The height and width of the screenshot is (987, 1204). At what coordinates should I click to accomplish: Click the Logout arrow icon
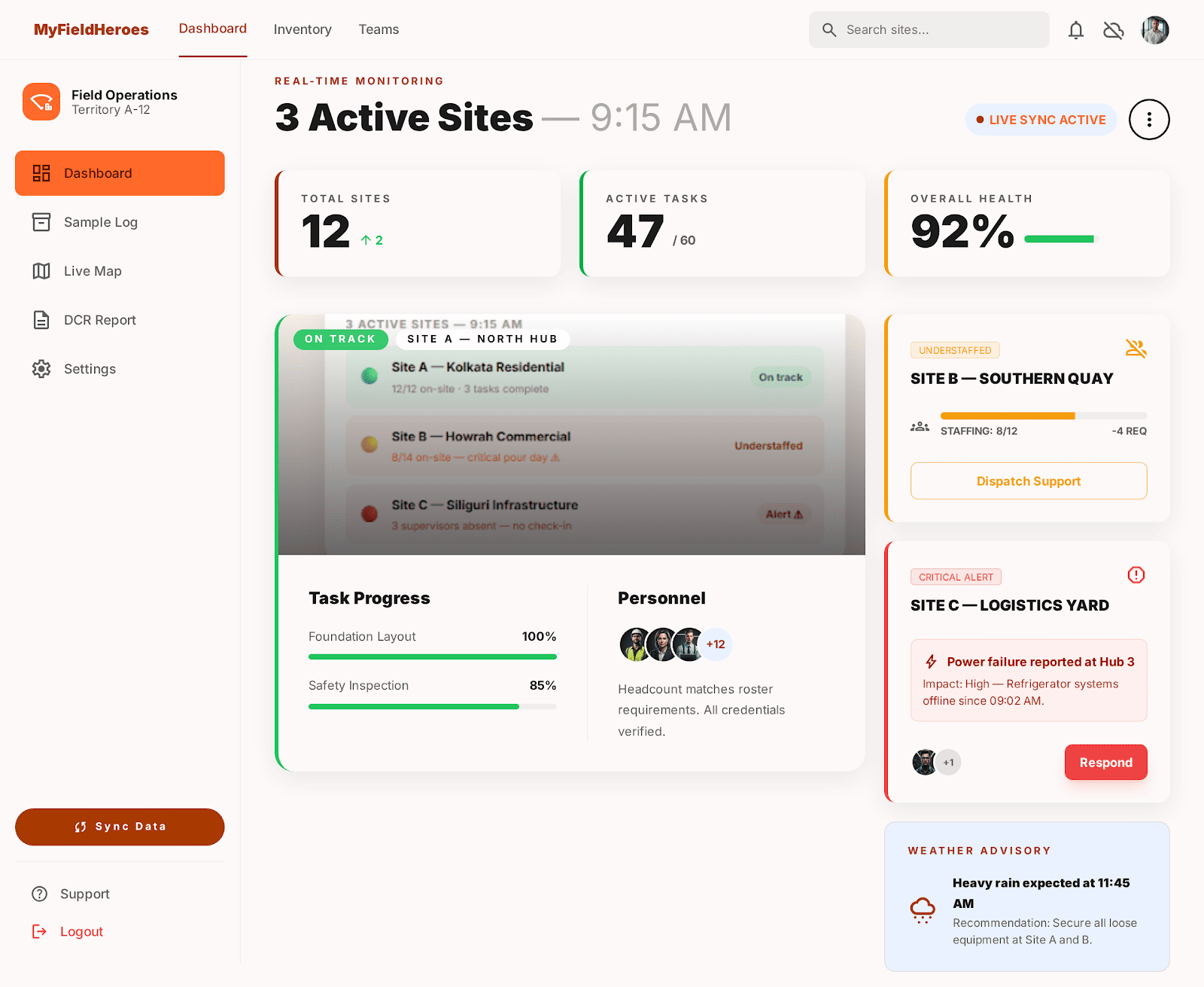point(39,931)
